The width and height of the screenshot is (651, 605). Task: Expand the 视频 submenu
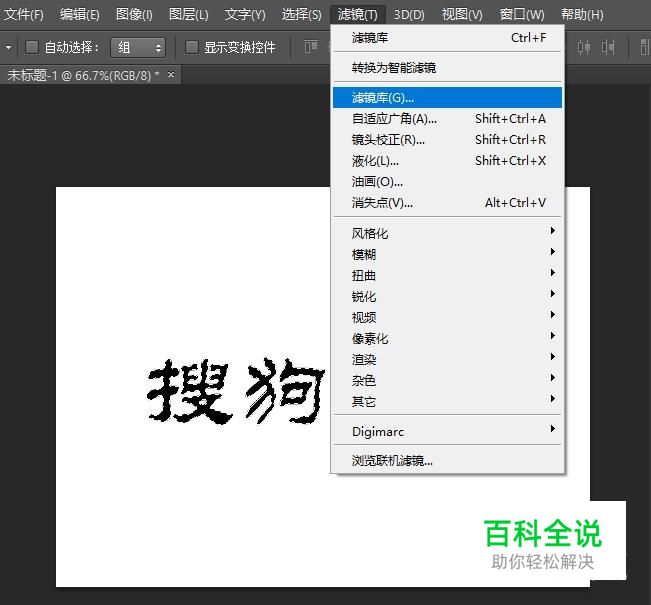(448, 317)
